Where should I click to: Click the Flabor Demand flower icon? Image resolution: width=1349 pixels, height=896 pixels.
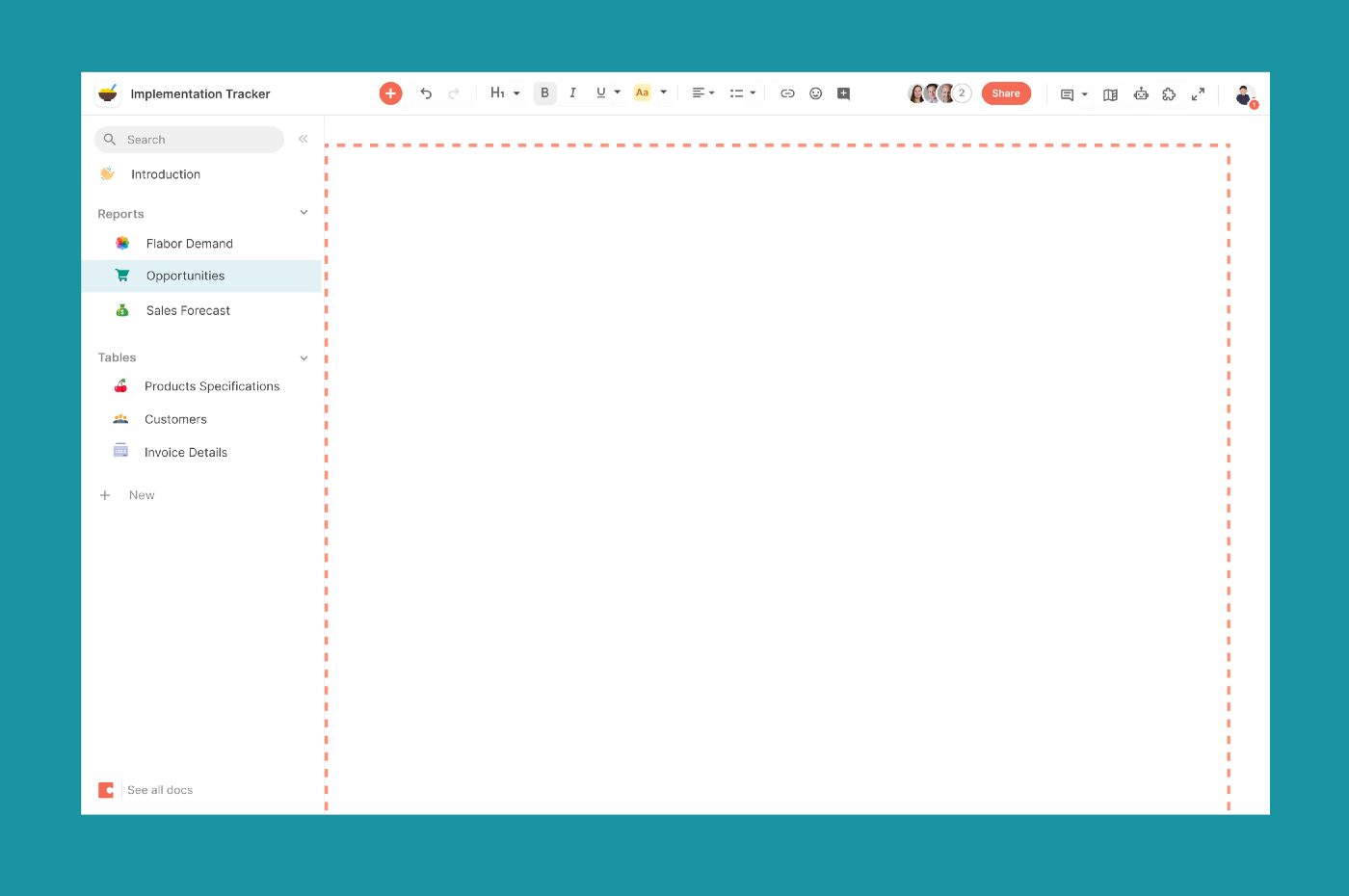pos(122,244)
